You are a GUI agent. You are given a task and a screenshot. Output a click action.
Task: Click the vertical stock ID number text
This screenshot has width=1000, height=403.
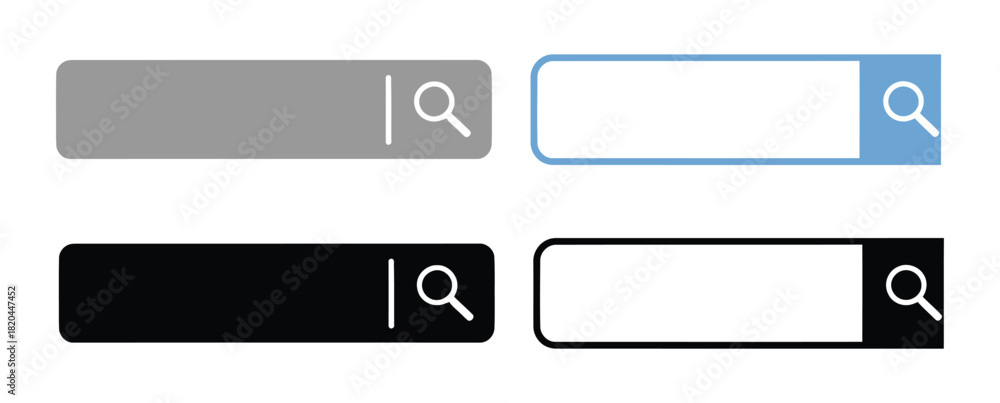point(11,330)
